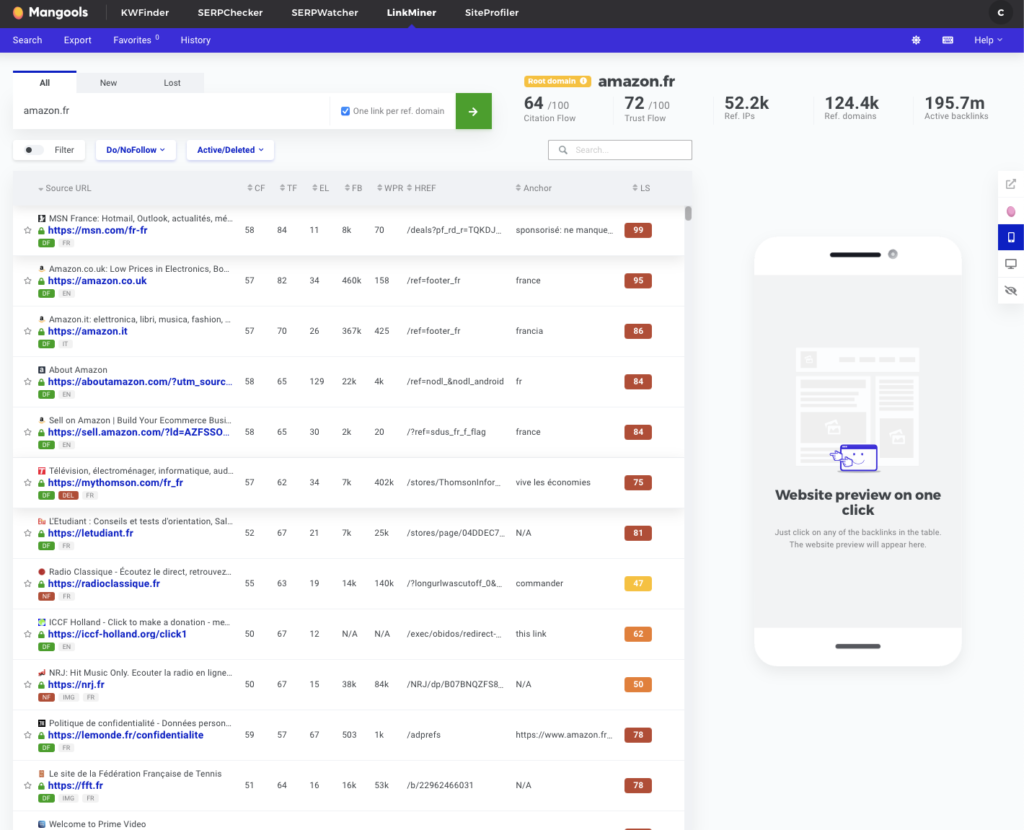Sort table by CF column

[256, 188]
